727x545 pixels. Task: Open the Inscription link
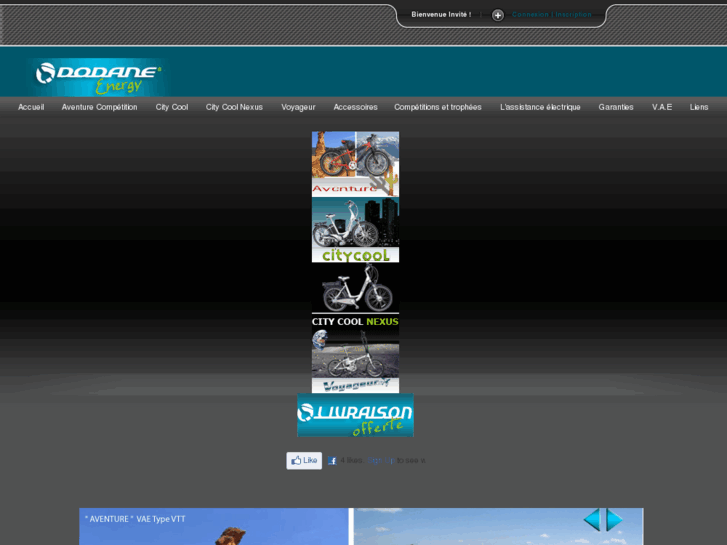click(x=573, y=14)
